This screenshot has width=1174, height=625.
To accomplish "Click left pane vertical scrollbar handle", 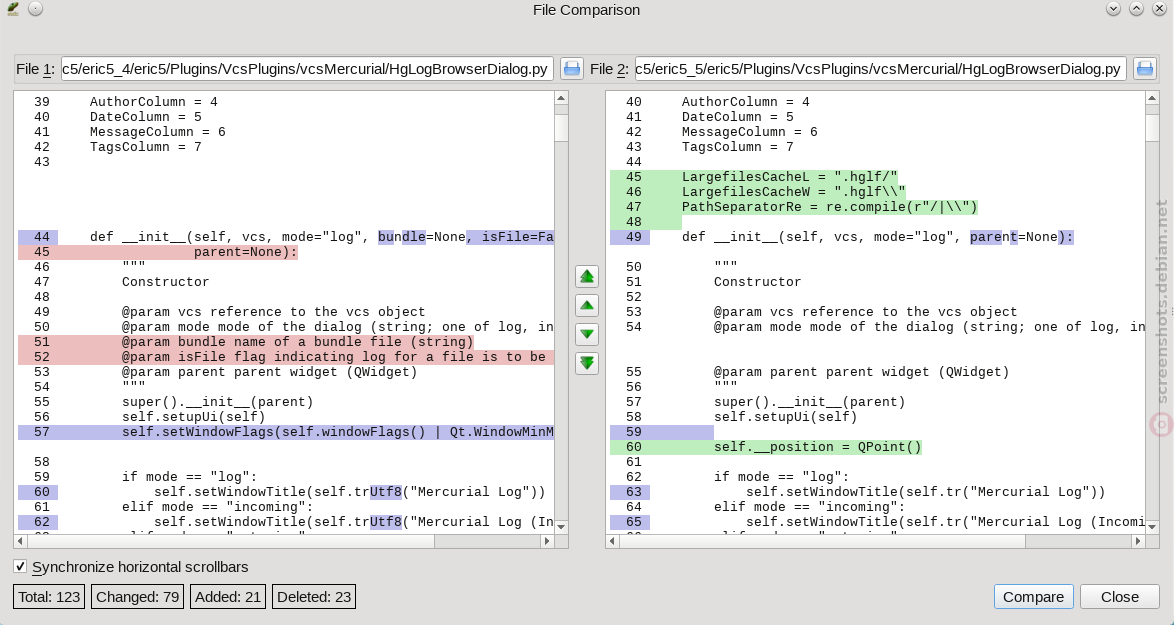I will [561, 126].
